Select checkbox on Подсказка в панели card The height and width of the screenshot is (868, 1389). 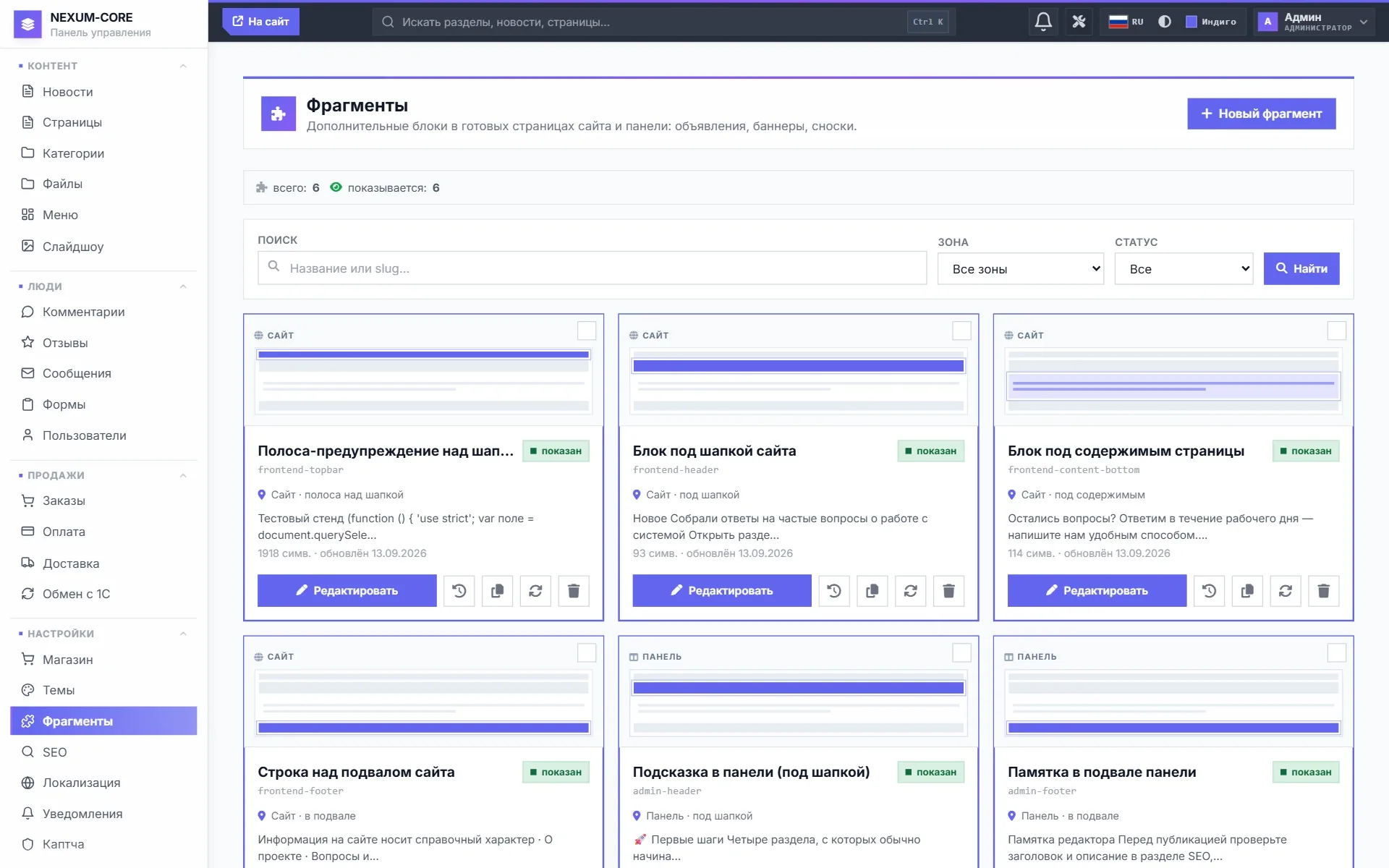pyautogui.click(x=961, y=652)
